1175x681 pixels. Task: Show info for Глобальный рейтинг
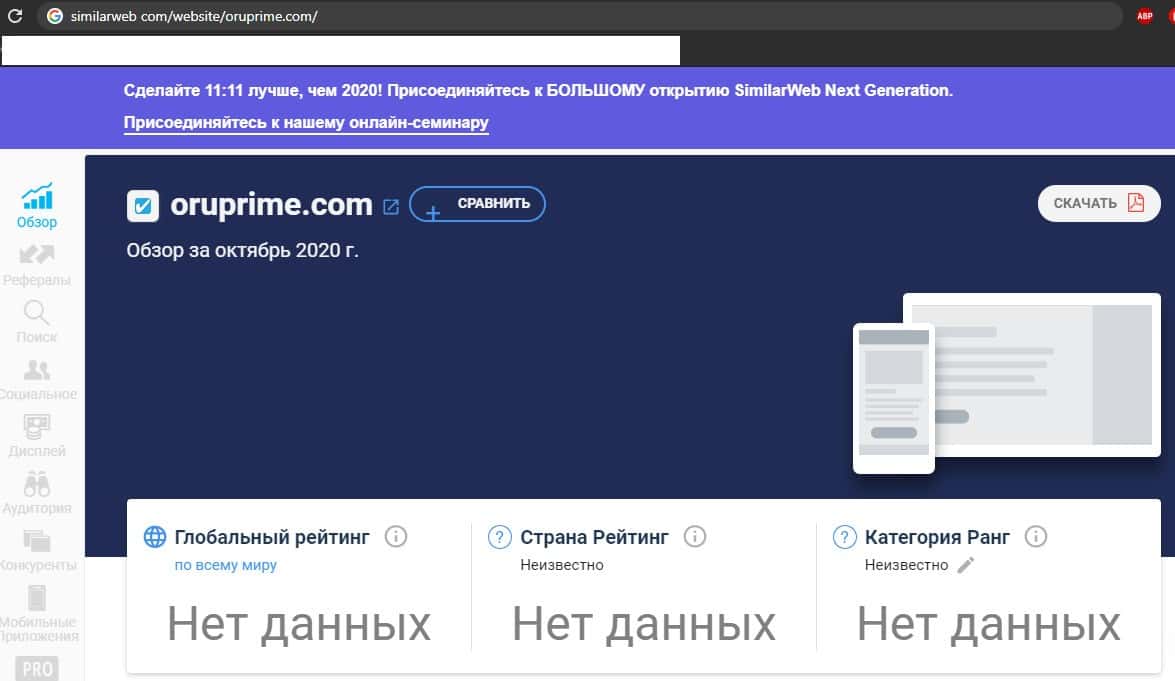point(396,536)
